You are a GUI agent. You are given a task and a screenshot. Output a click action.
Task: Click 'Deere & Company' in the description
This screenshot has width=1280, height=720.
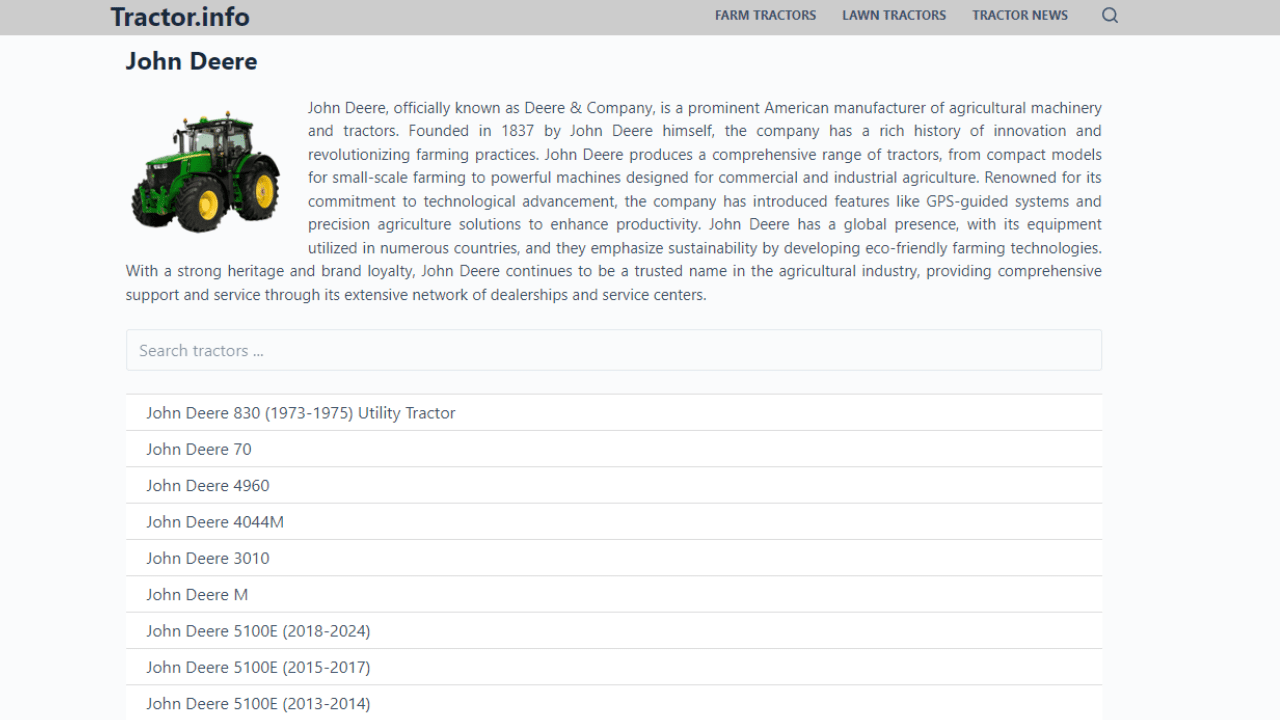point(589,108)
